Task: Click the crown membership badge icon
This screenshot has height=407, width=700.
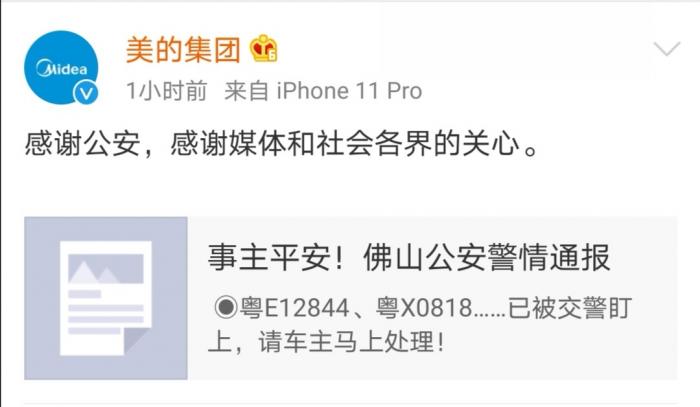Action: 263,49
